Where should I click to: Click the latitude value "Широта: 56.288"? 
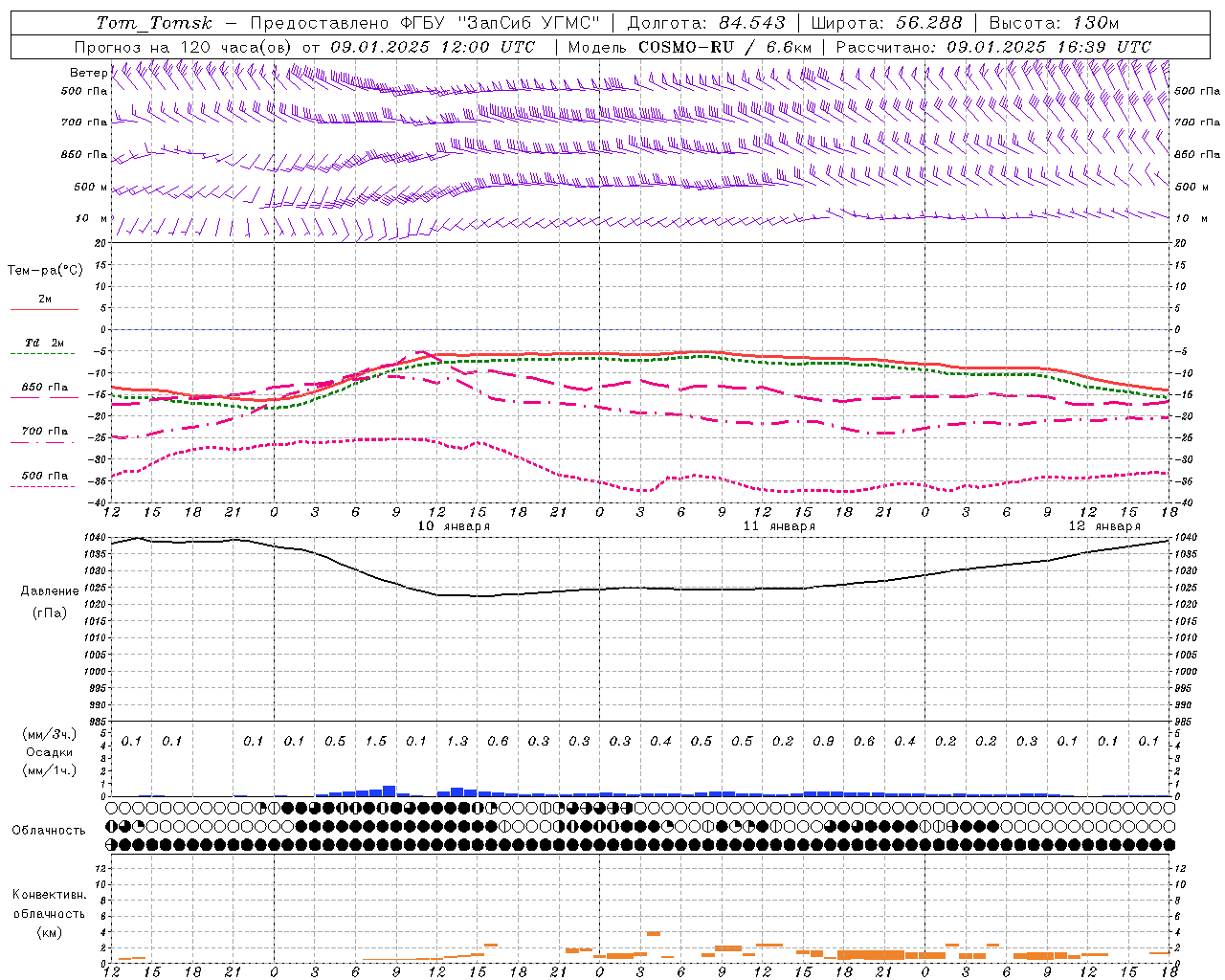click(886, 23)
